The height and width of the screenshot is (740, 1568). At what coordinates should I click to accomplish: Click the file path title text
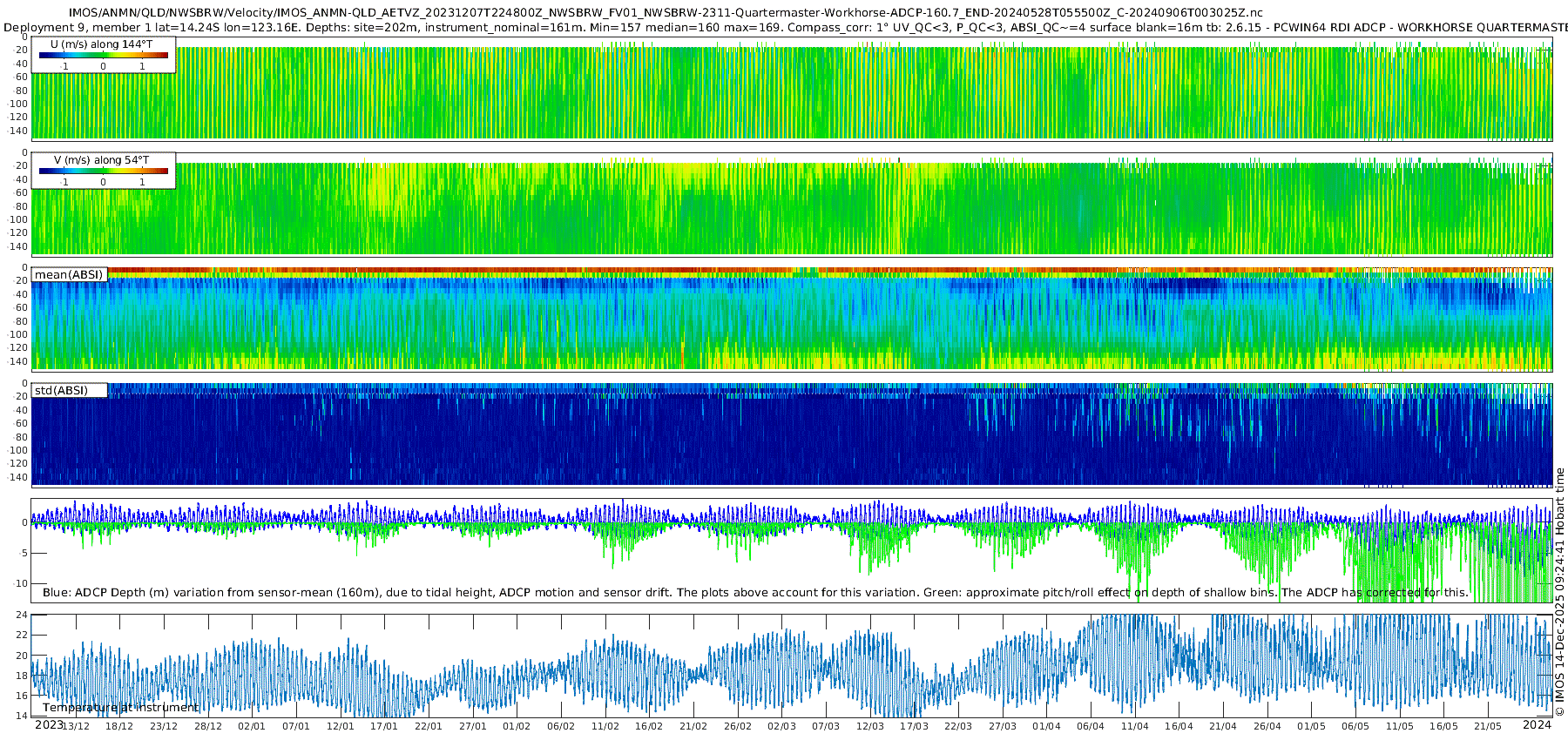(x=666, y=13)
